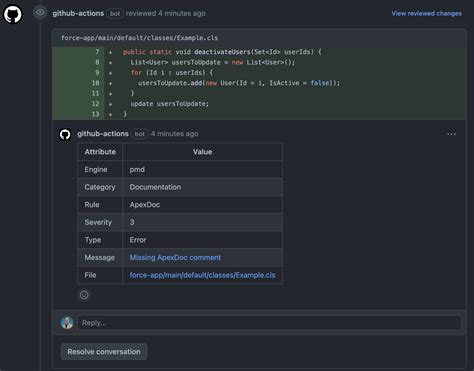Open the 'Missing ApexDoc comment' link

[x=175, y=257]
